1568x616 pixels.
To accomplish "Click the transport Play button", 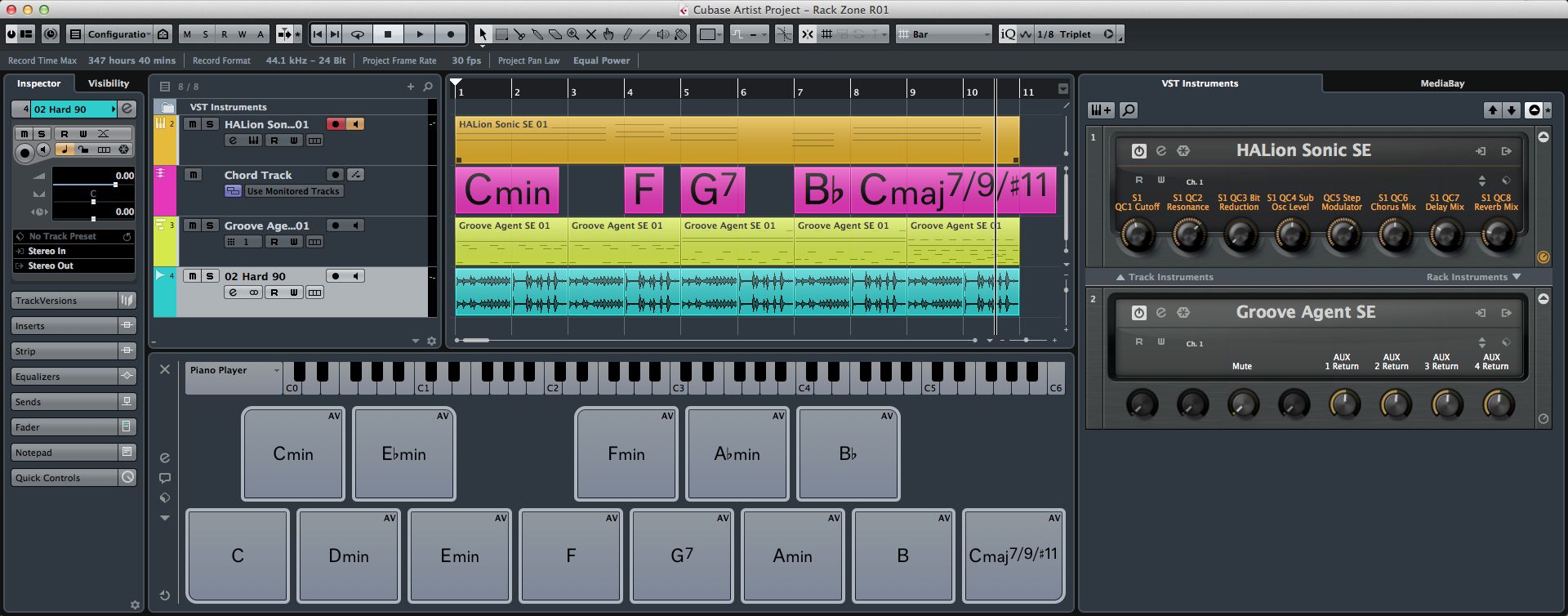I will point(420,34).
